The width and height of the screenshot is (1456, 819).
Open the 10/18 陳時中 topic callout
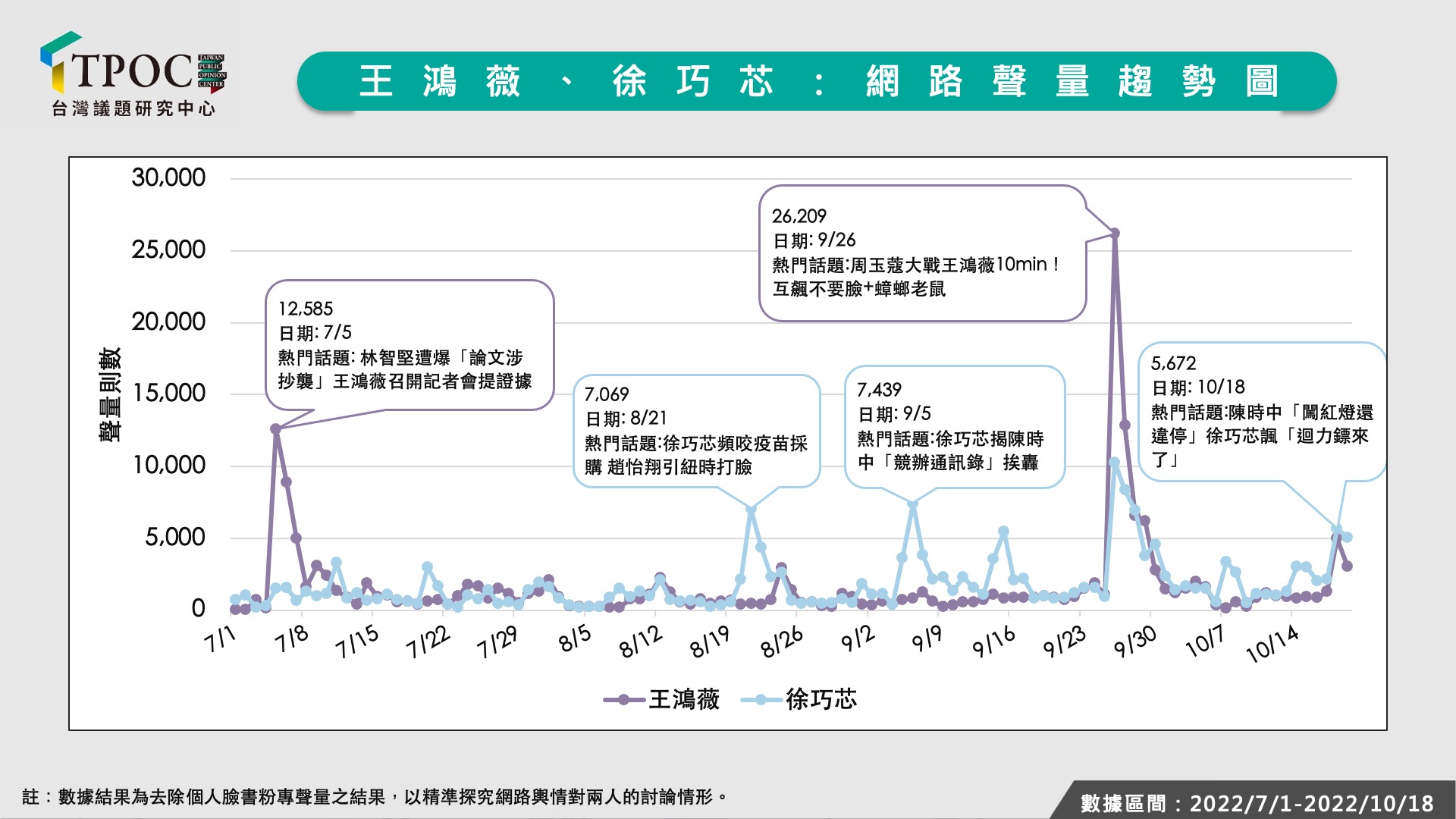click(x=1263, y=412)
